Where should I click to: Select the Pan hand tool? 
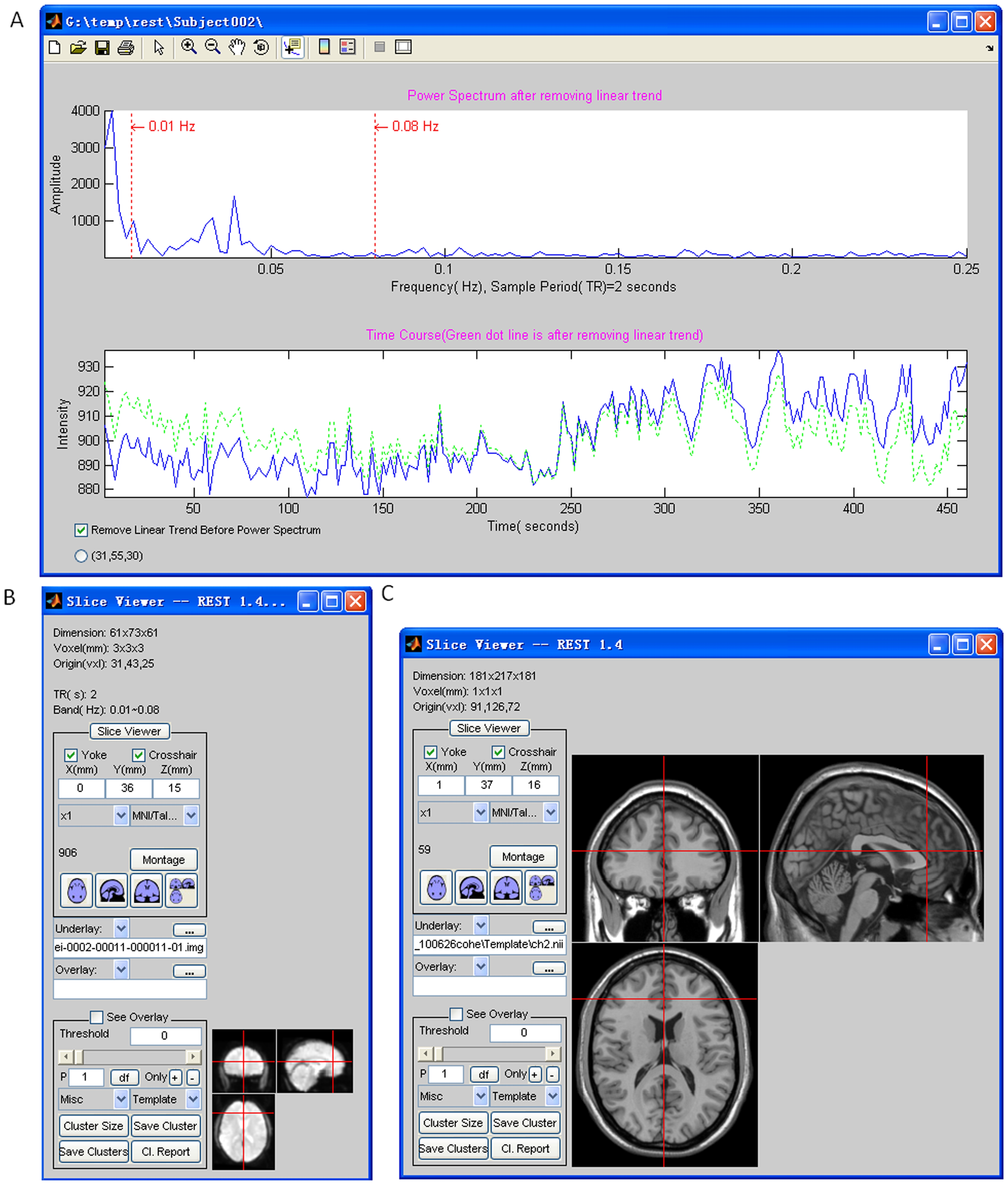click(x=237, y=47)
